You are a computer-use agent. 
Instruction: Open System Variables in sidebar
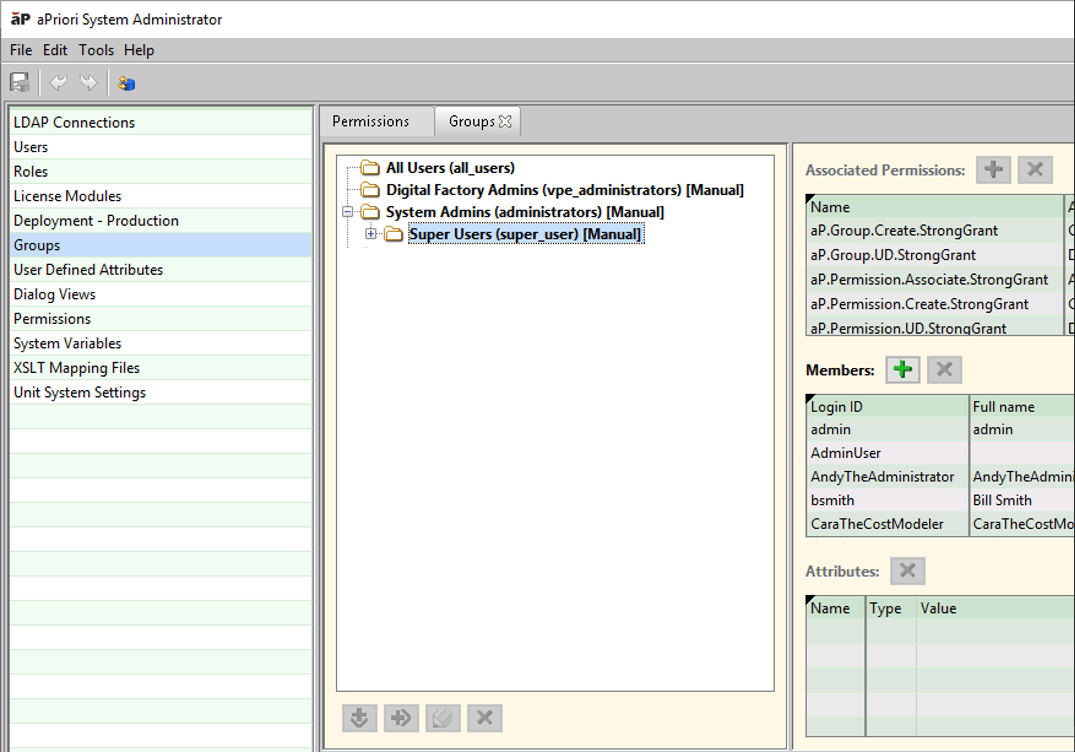(x=160, y=343)
